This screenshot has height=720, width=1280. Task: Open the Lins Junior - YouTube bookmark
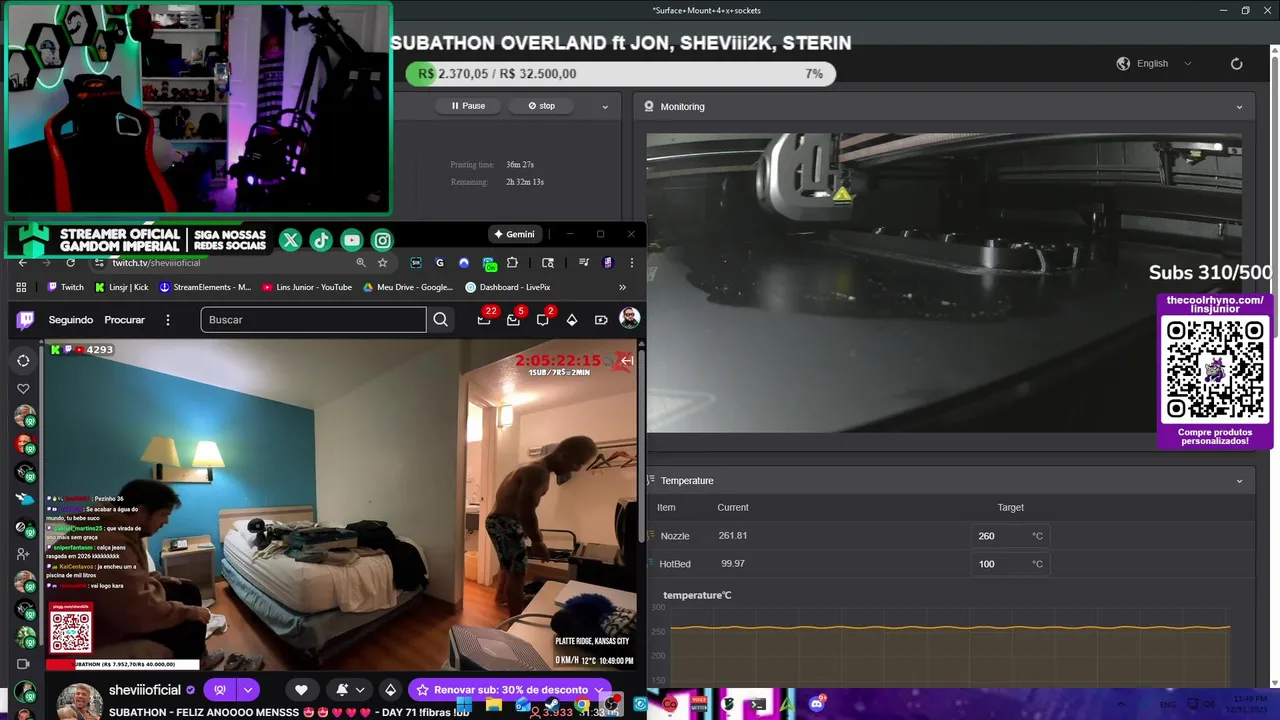(307, 287)
